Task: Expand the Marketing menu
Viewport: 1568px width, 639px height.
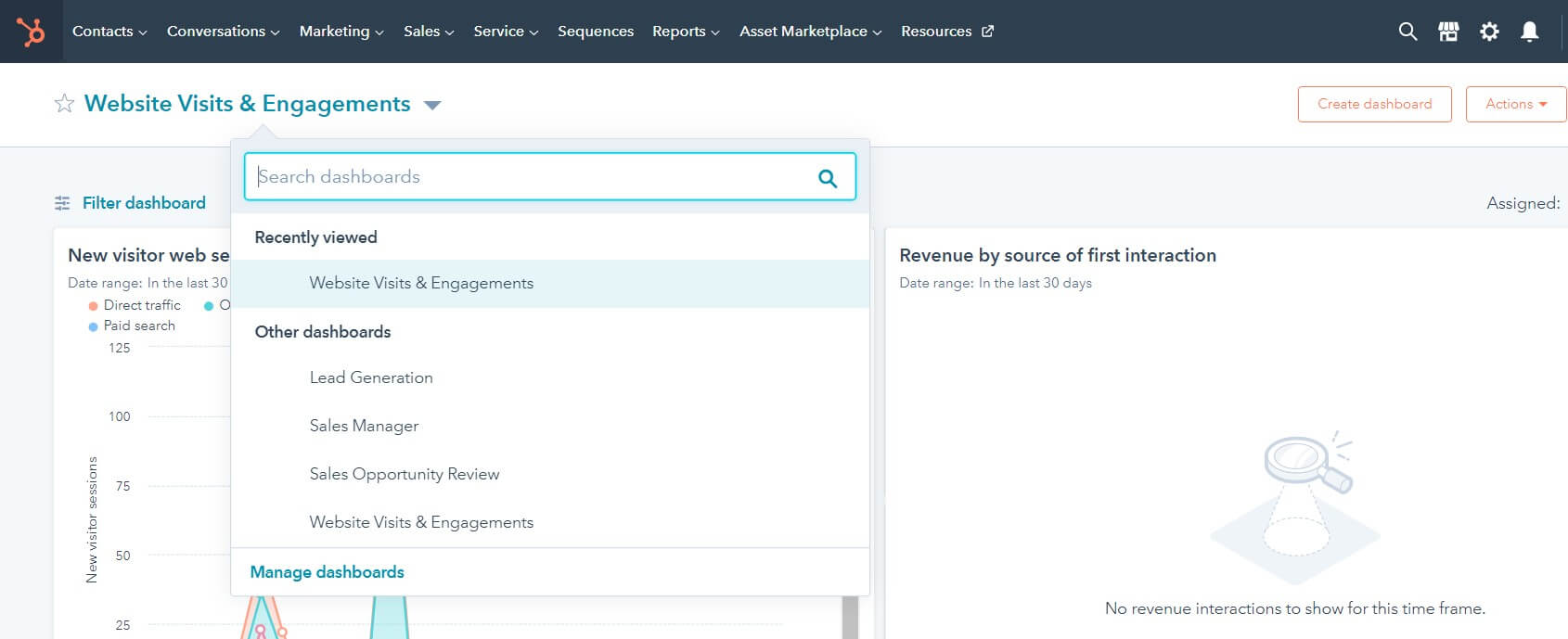Action: click(341, 32)
